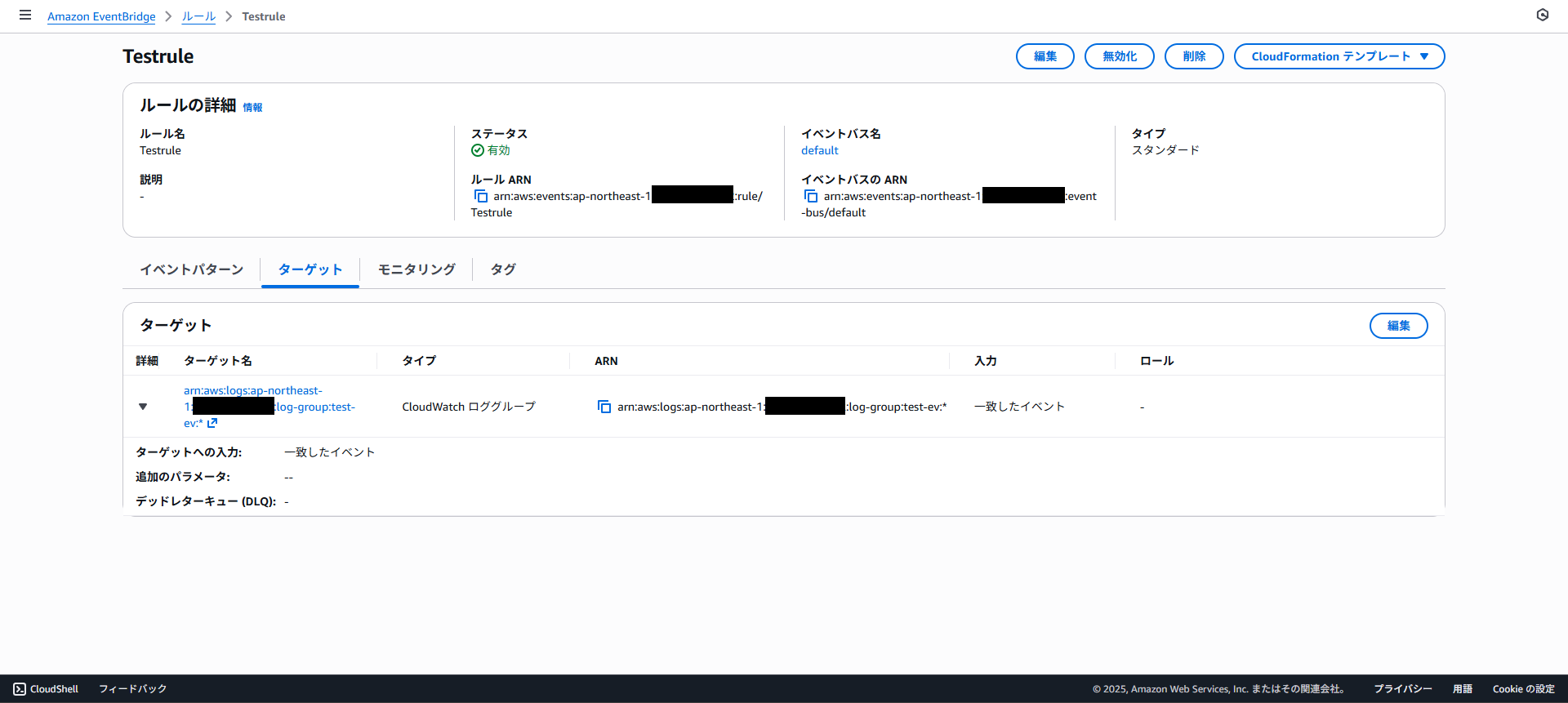Go to Amazon EventBridge breadcrumb
Image resolution: width=1568 pixels, height=703 pixels.
click(x=101, y=16)
